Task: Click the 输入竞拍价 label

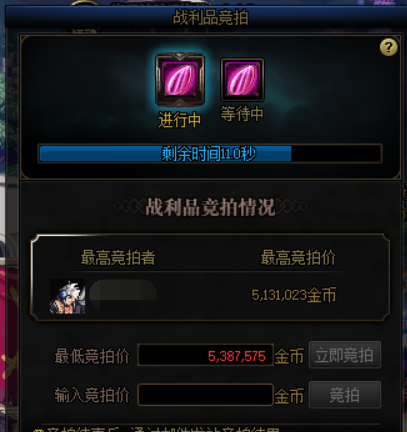Action: [x=92, y=395]
